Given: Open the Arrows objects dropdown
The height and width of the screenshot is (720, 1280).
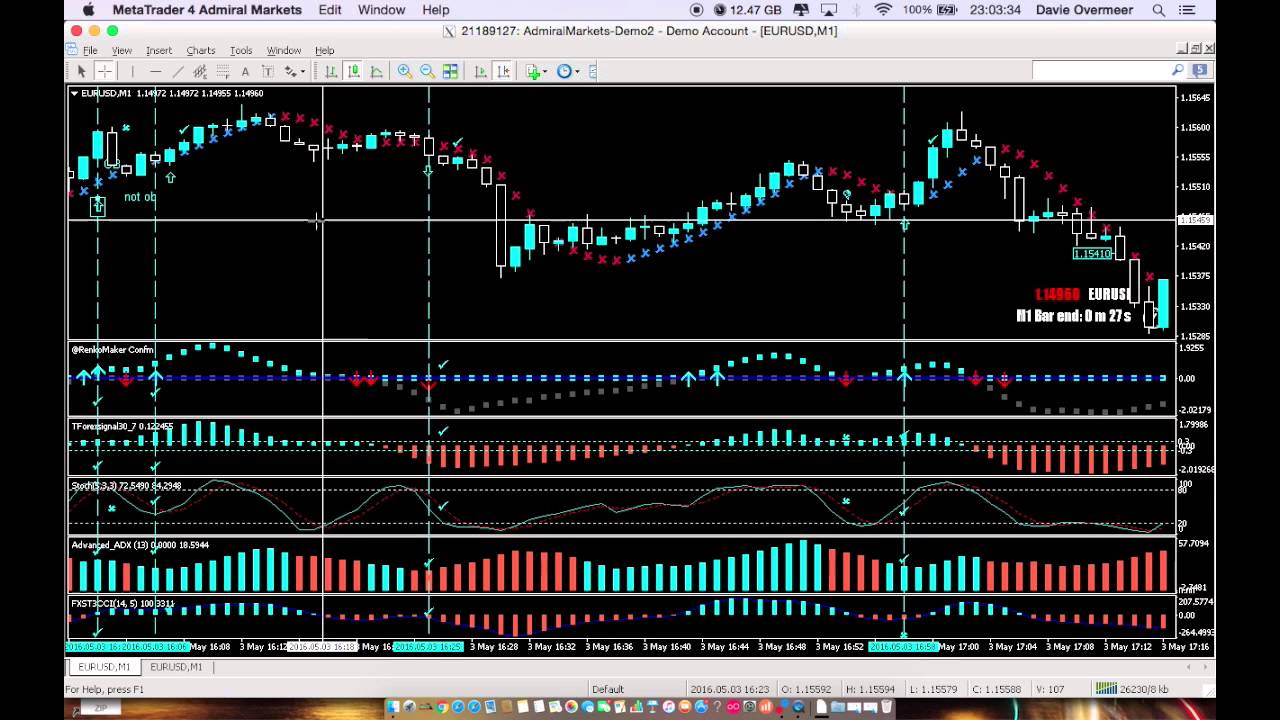Looking at the screenshot, I should (294, 71).
